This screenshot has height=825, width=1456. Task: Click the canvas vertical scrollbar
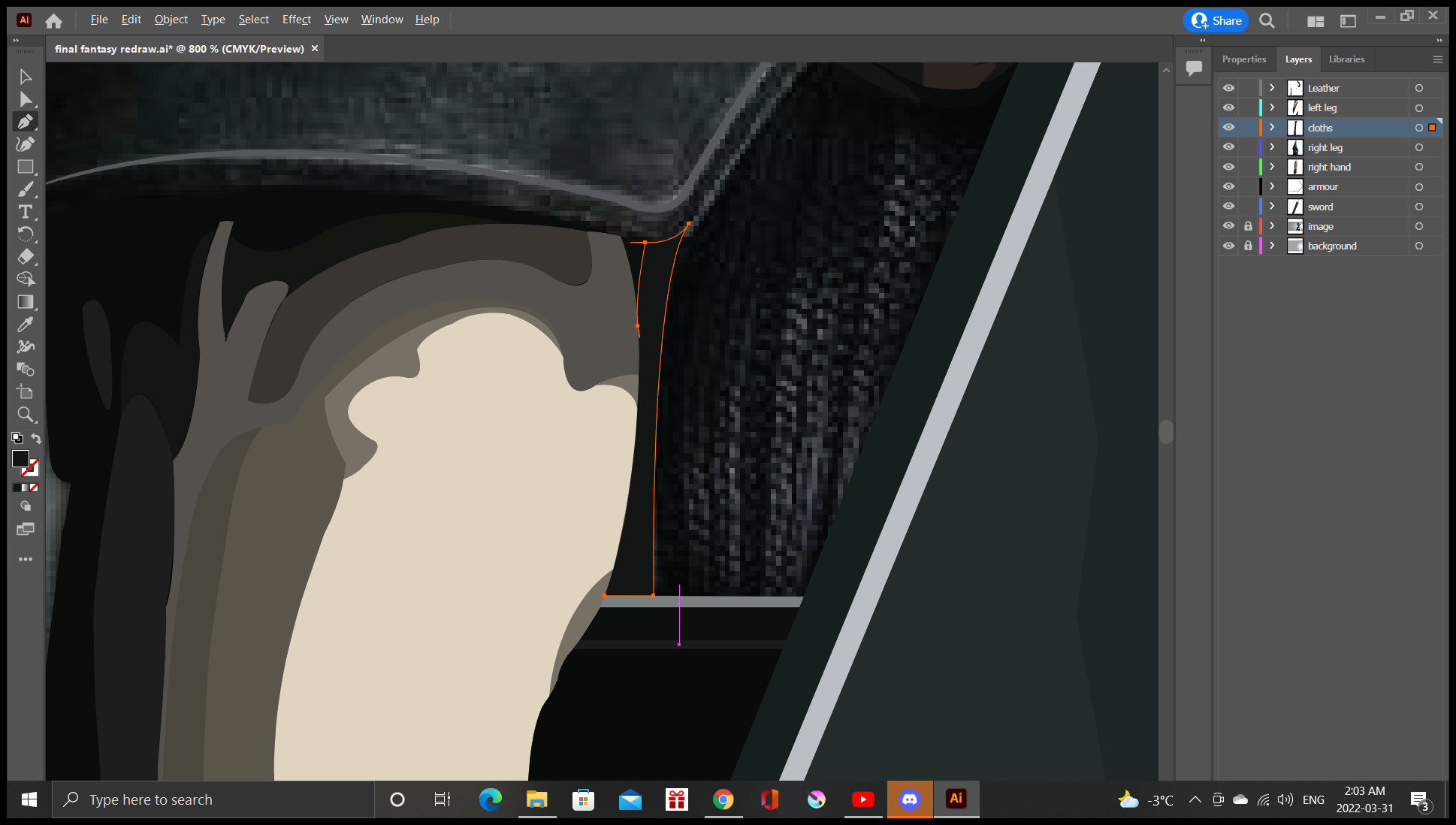click(x=1164, y=433)
